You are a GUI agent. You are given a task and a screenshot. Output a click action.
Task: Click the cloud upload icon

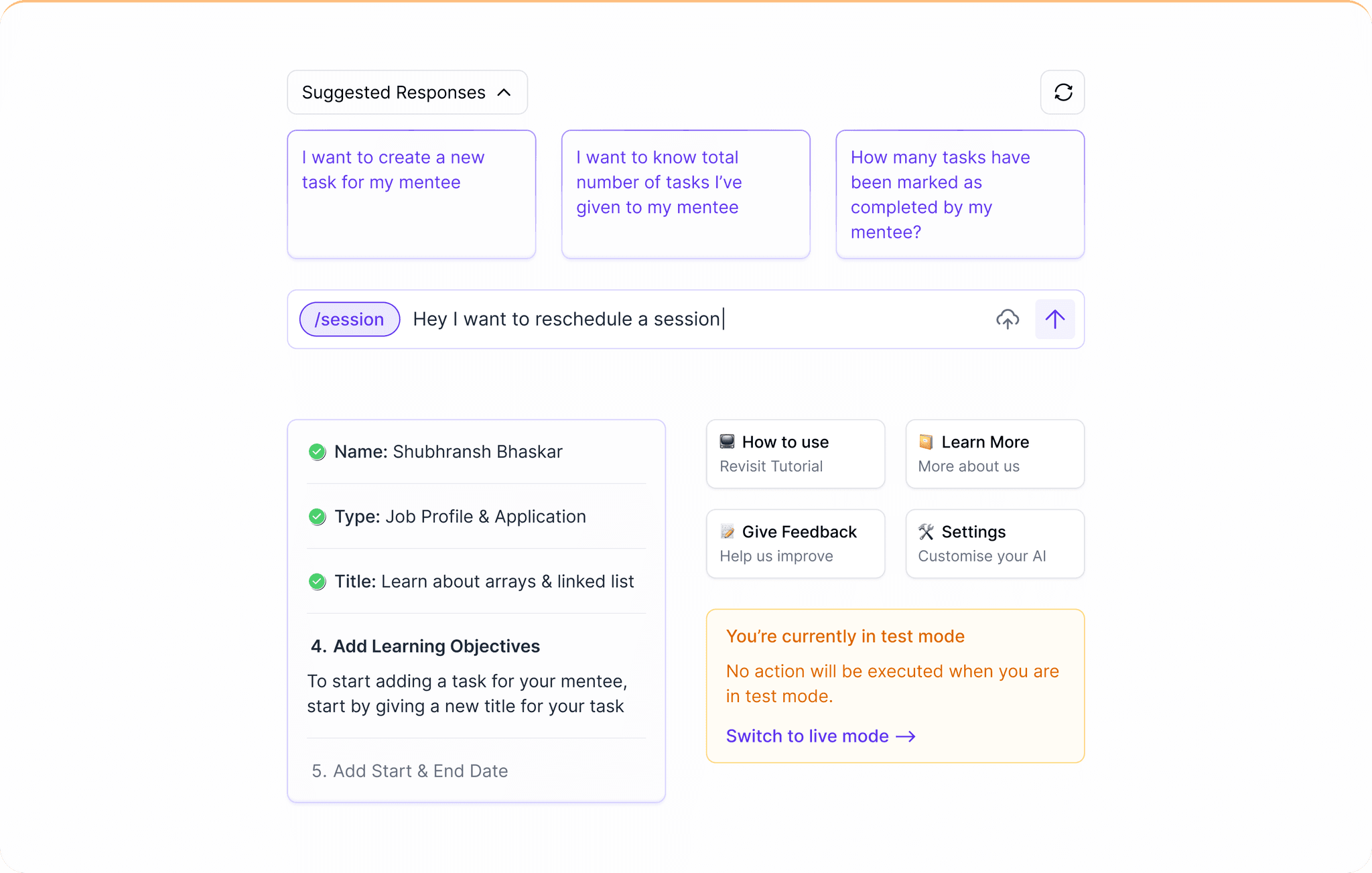(1007, 320)
